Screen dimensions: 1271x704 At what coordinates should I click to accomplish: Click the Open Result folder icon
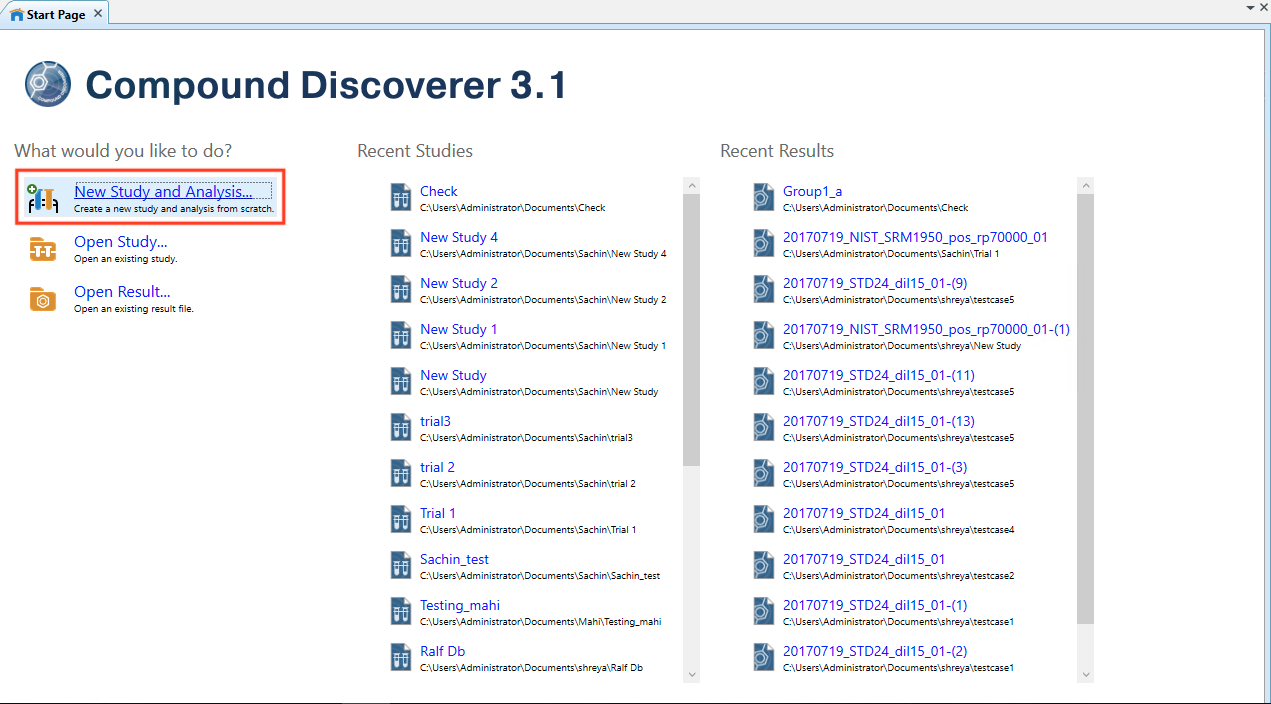43,299
